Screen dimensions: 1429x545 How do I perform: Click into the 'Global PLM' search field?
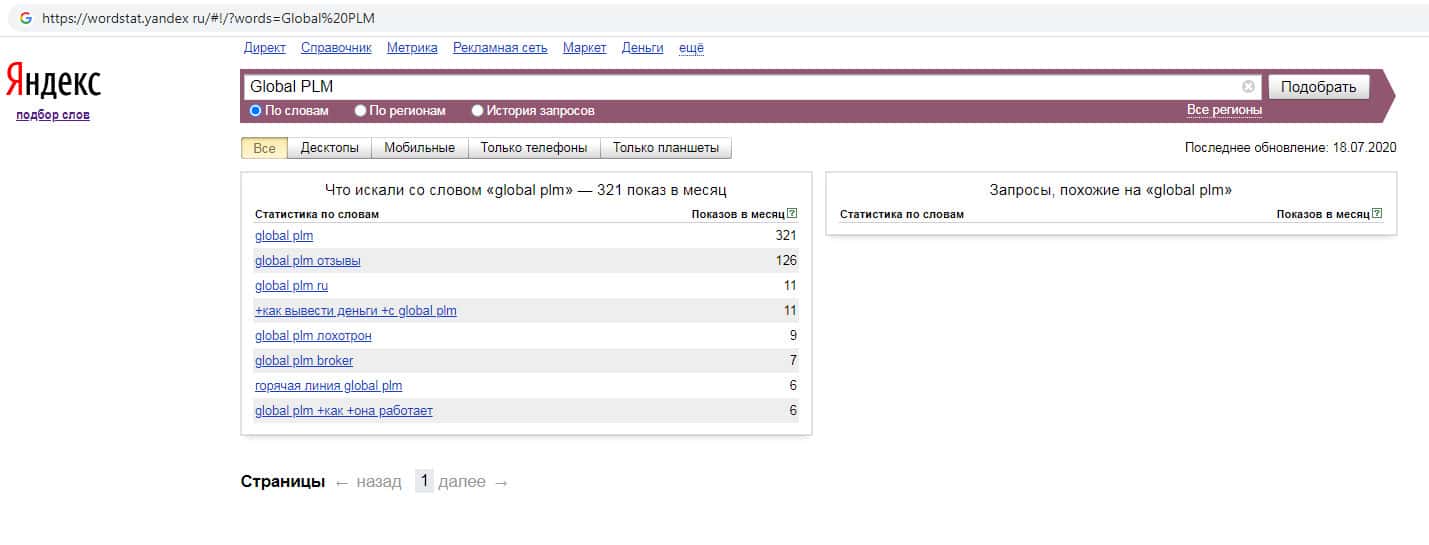coord(740,87)
